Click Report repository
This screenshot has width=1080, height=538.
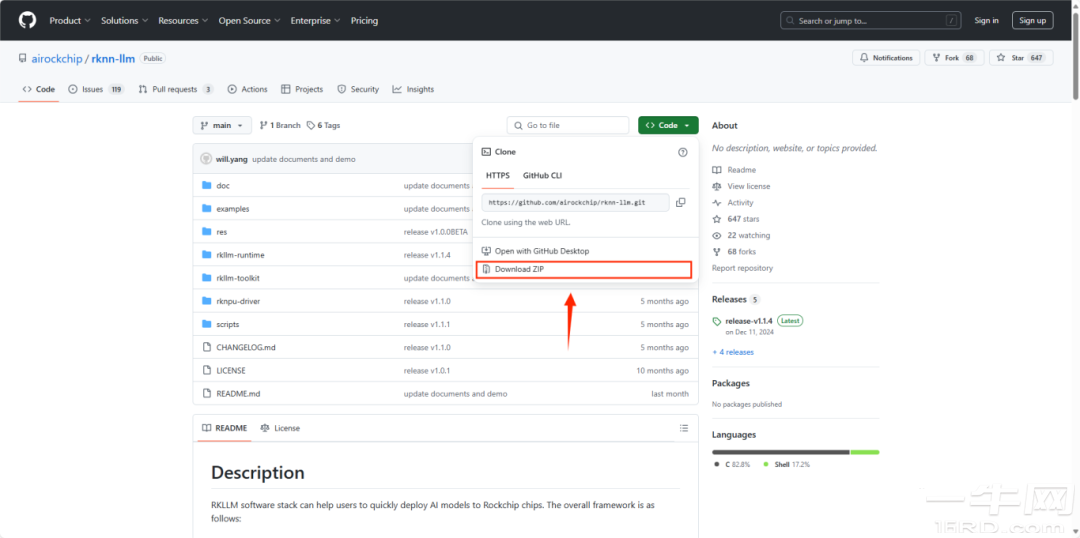tap(742, 268)
